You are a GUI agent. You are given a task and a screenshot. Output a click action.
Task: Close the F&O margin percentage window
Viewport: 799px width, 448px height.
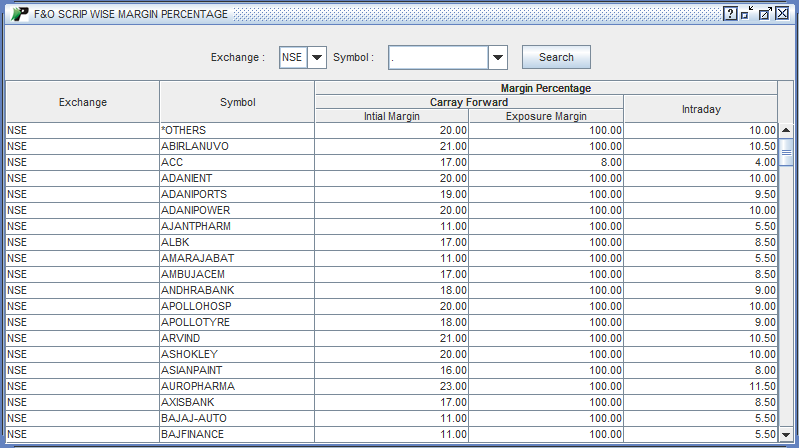(x=782, y=14)
